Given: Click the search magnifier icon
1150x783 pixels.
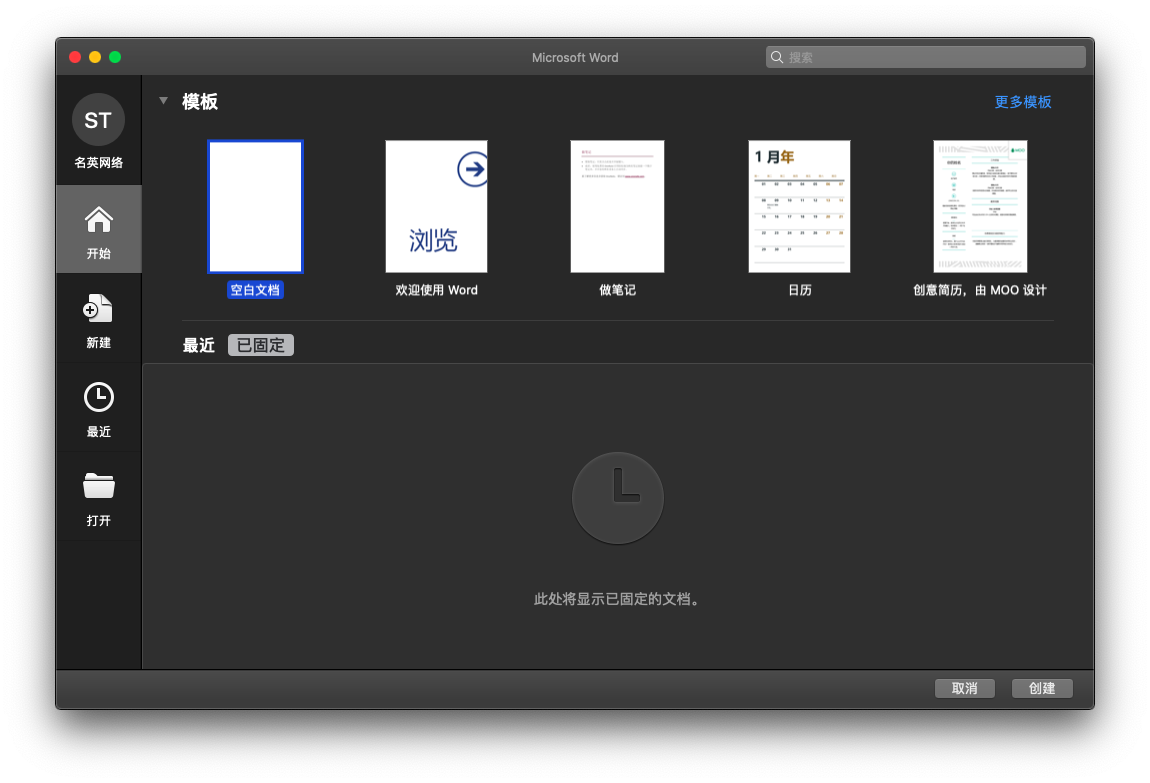Looking at the screenshot, I should [777, 57].
